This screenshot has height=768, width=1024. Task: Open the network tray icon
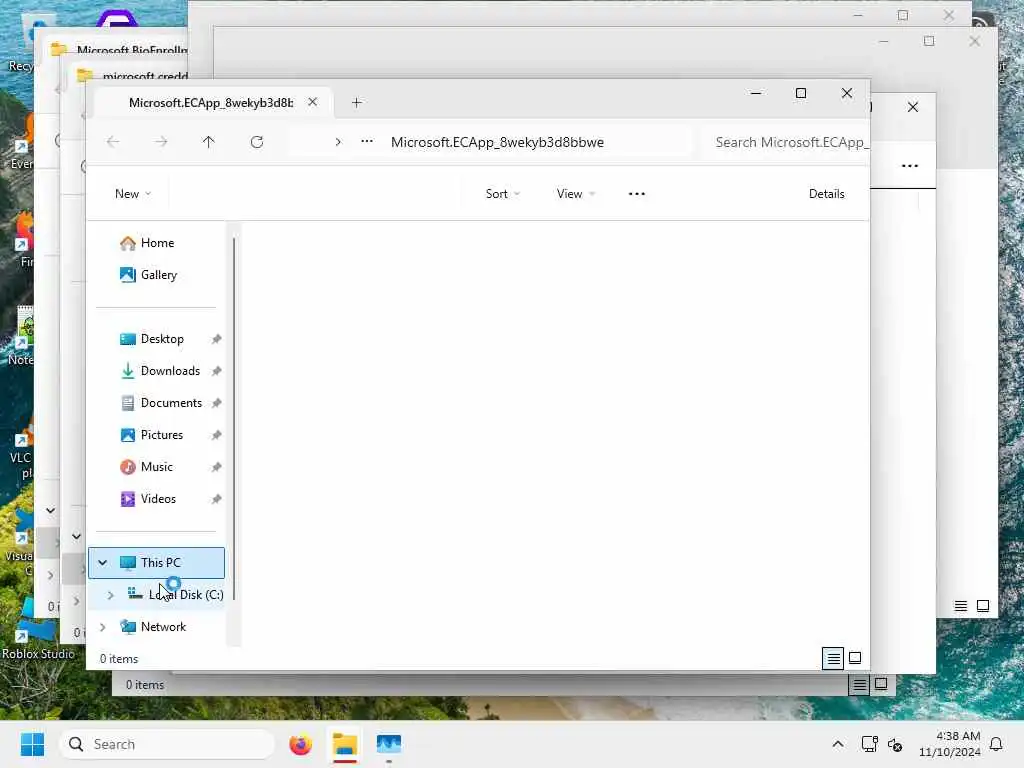(x=869, y=744)
